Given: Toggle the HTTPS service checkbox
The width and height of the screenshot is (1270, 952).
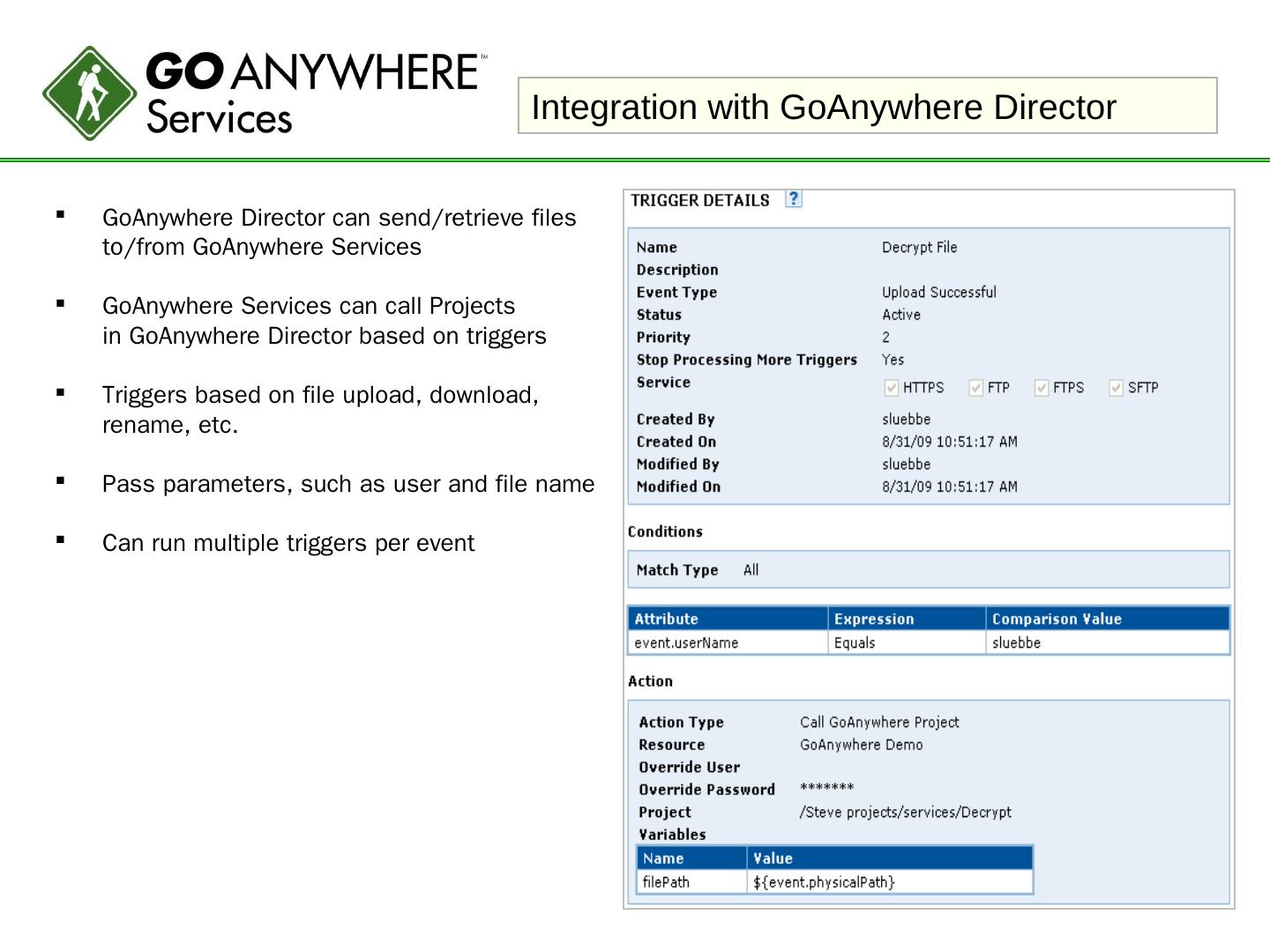Looking at the screenshot, I should (x=892, y=388).
